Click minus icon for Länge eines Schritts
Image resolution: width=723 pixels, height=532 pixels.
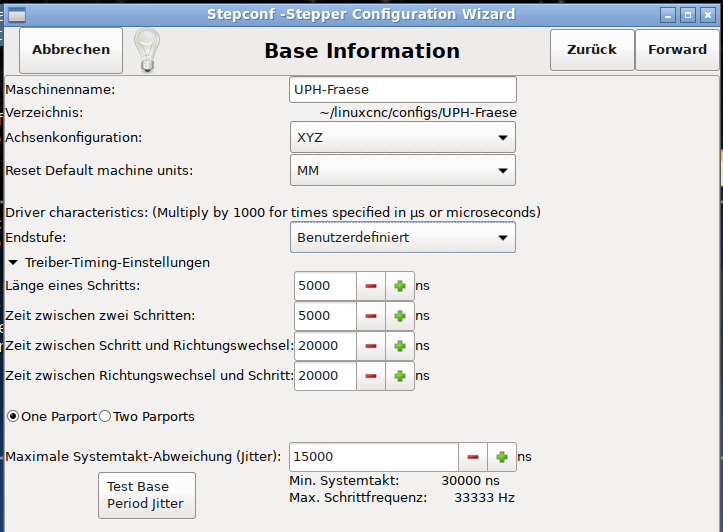[371, 286]
